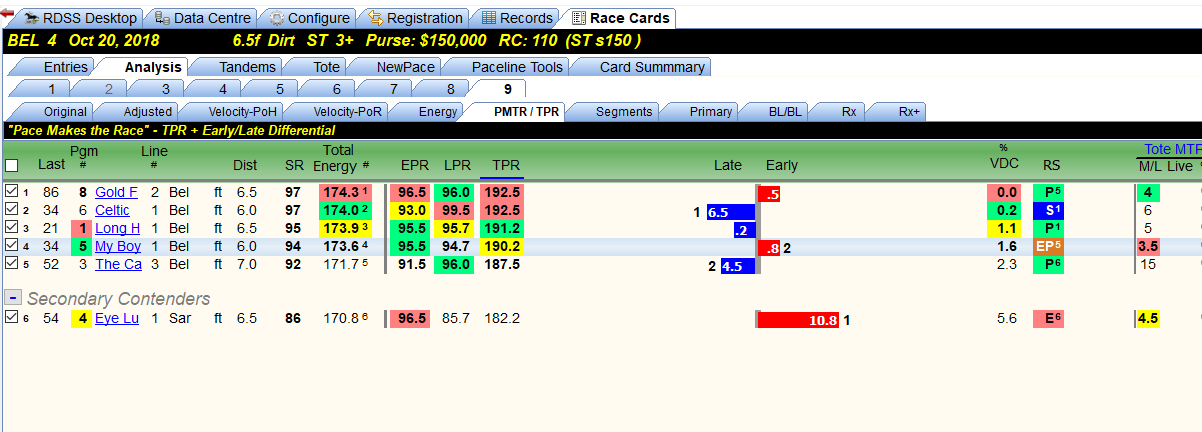Click Celtic's blue 6.5 late bar

tap(730, 212)
